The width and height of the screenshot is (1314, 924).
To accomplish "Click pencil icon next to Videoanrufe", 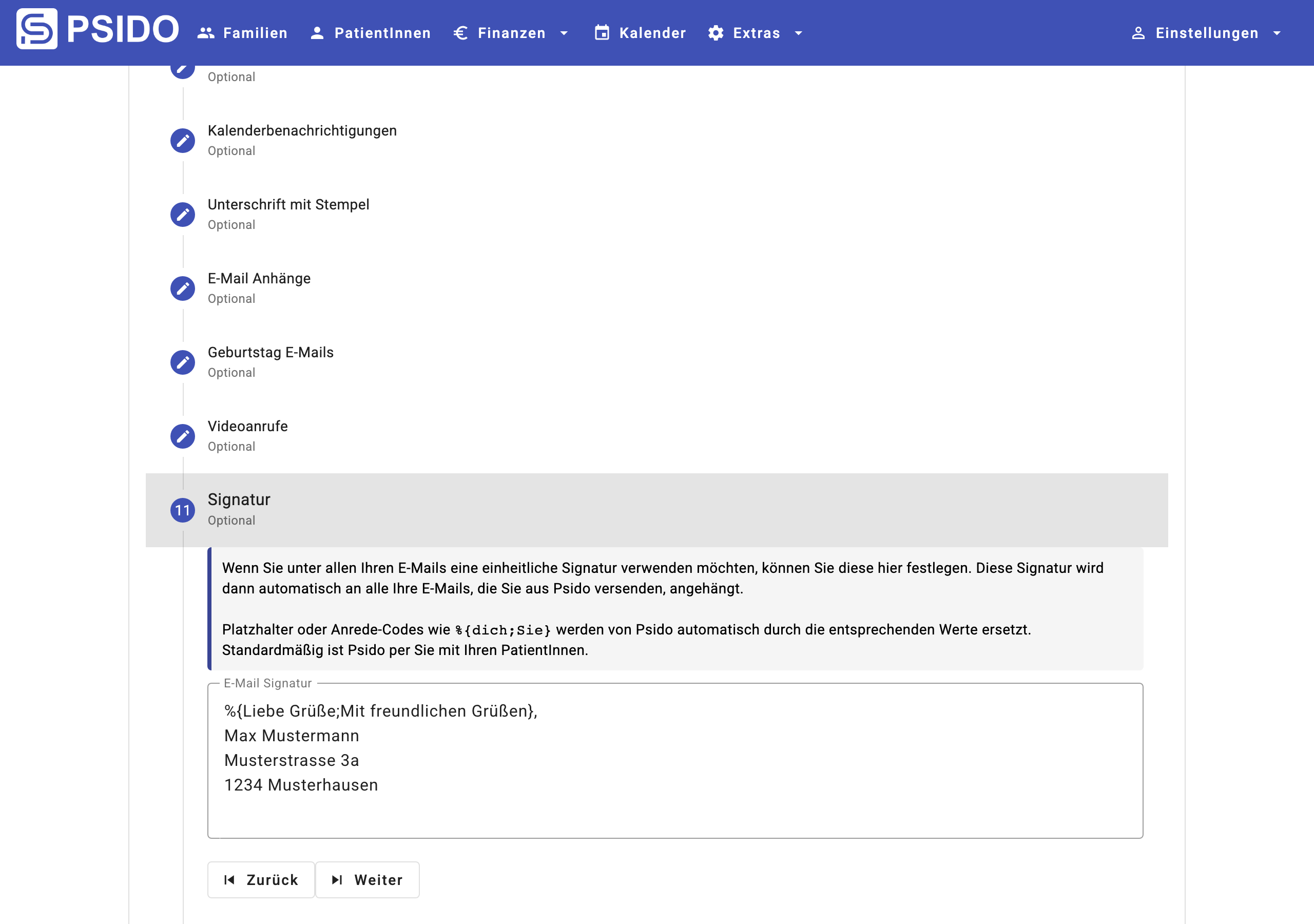I will [183, 436].
